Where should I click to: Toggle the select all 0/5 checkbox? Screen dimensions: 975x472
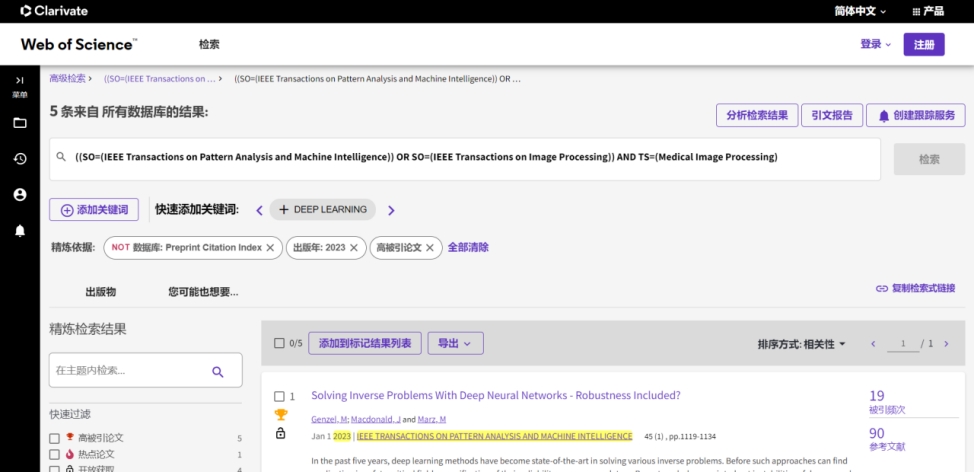tap(279, 343)
